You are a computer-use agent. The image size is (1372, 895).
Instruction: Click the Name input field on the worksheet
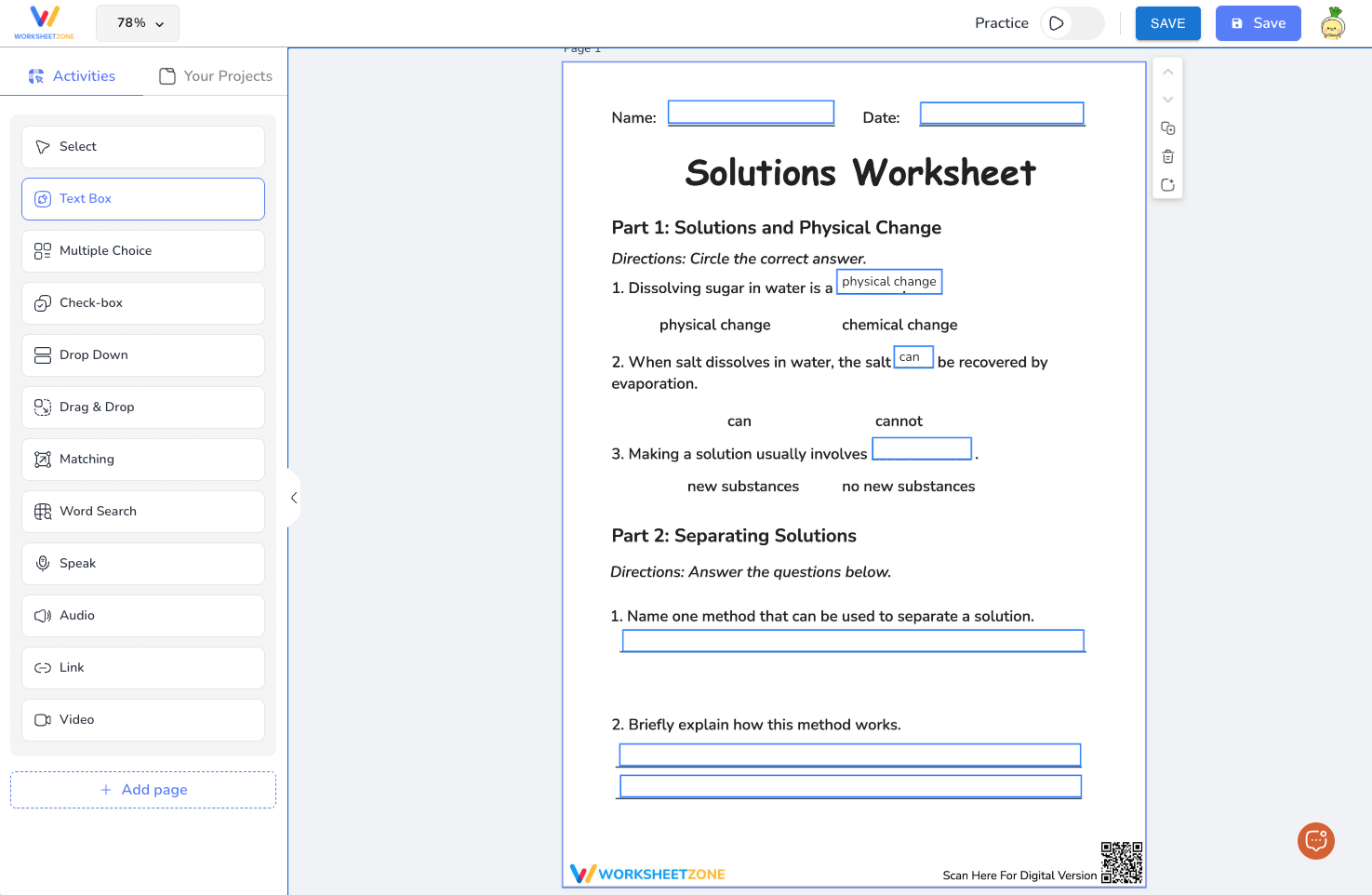(x=751, y=112)
